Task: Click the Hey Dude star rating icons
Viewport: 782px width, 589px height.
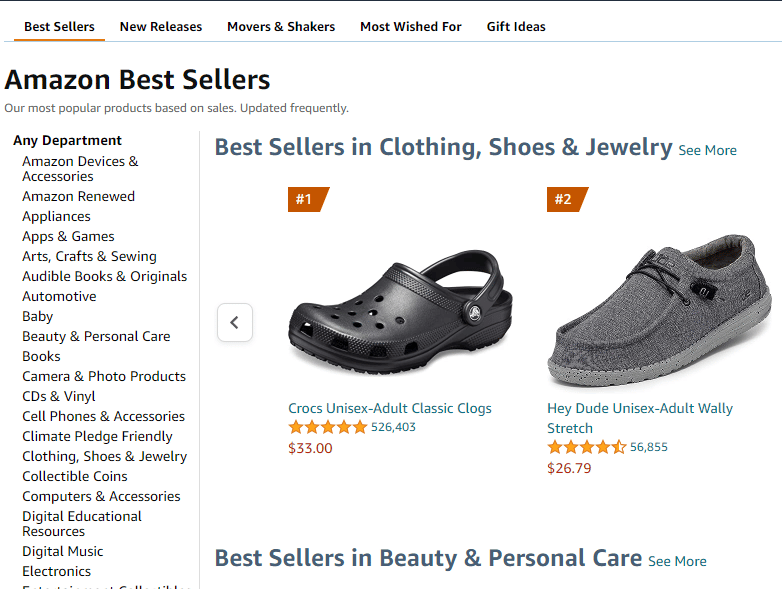Action: pos(587,448)
